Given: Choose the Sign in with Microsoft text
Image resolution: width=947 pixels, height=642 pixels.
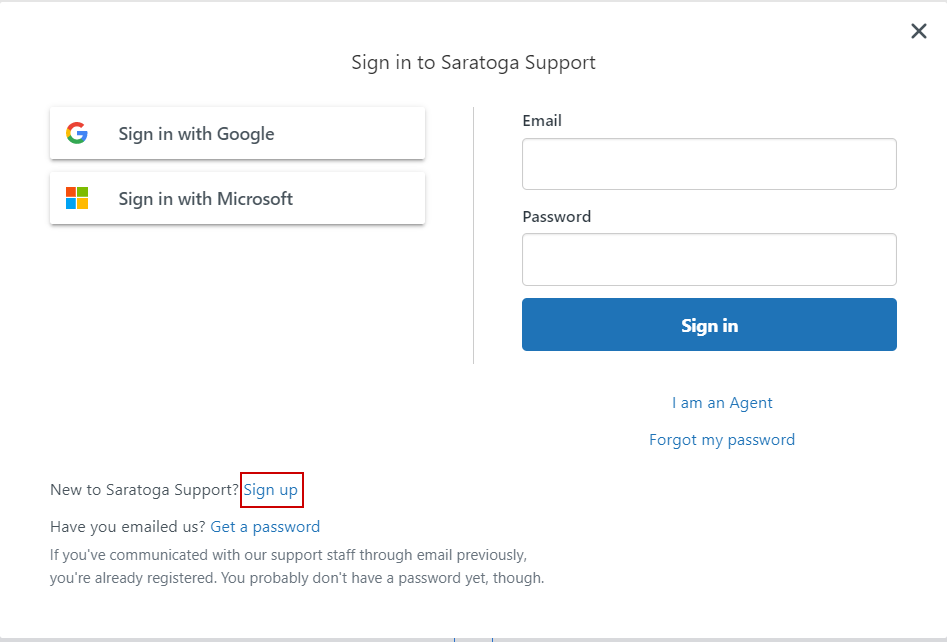Looking at the screenshot, I should tap(205, 199).
